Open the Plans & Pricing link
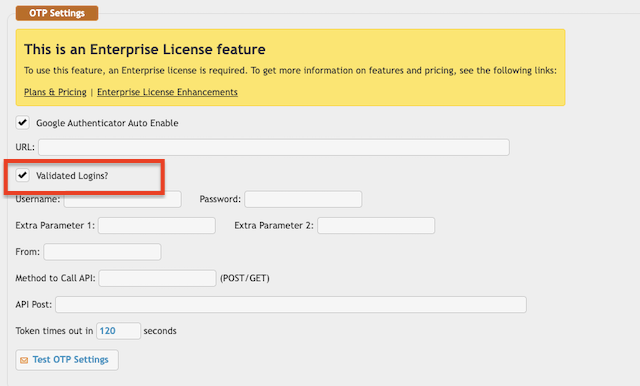640x386 pixels. (55, 92)
